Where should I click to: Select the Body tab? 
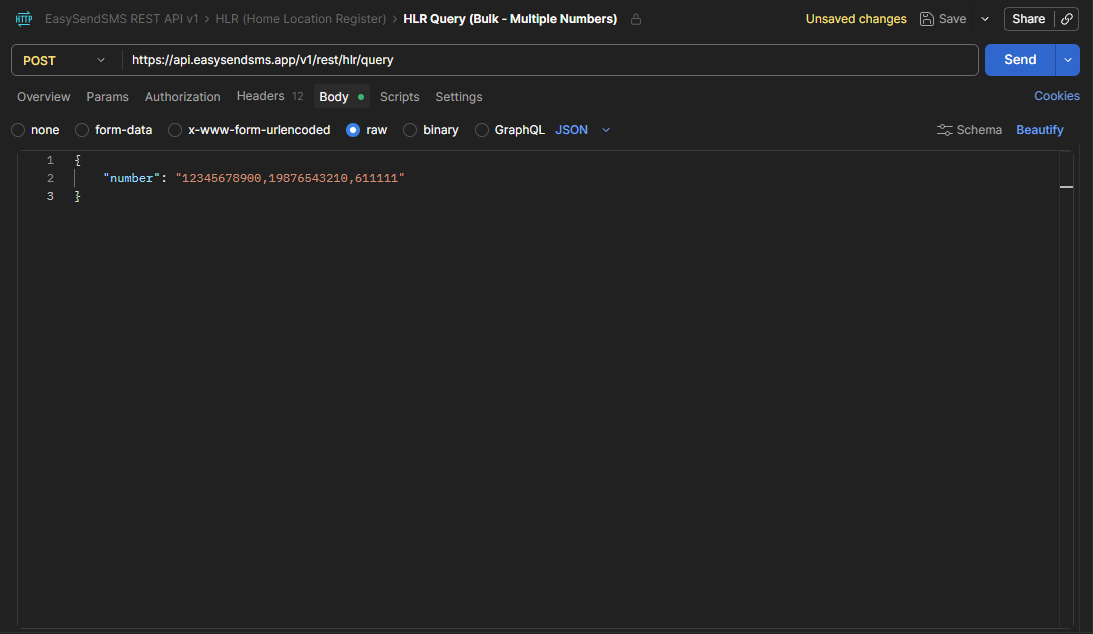coord(342,97)
